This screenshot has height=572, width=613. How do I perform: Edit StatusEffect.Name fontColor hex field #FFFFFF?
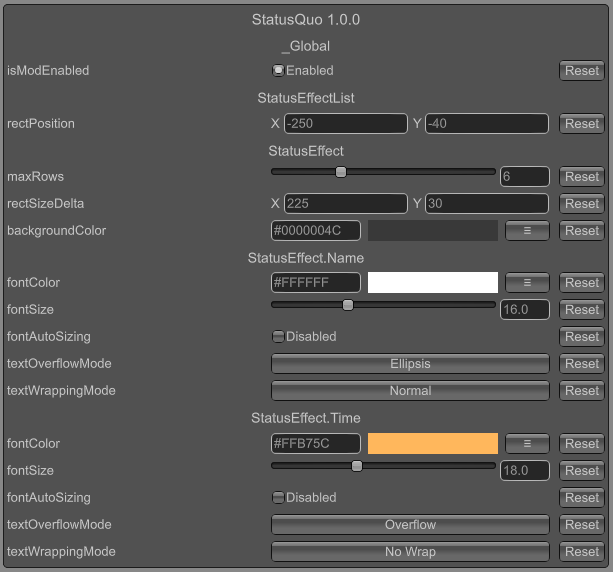click(x=315, y=283)
